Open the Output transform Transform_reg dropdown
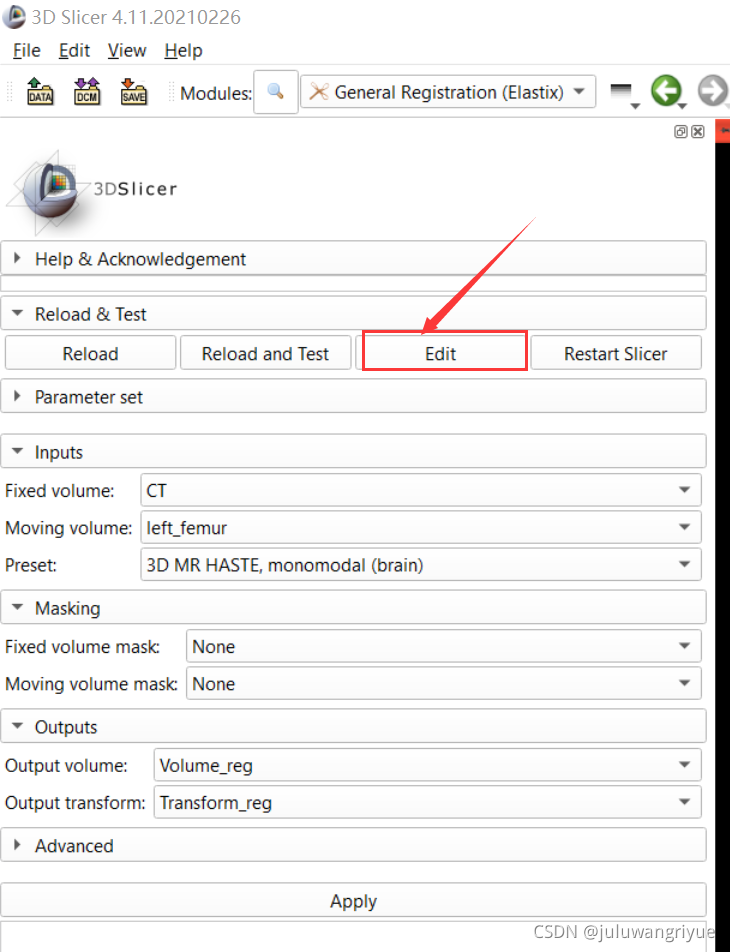Screen dimensions: 730x952 [x=428, y=803]
